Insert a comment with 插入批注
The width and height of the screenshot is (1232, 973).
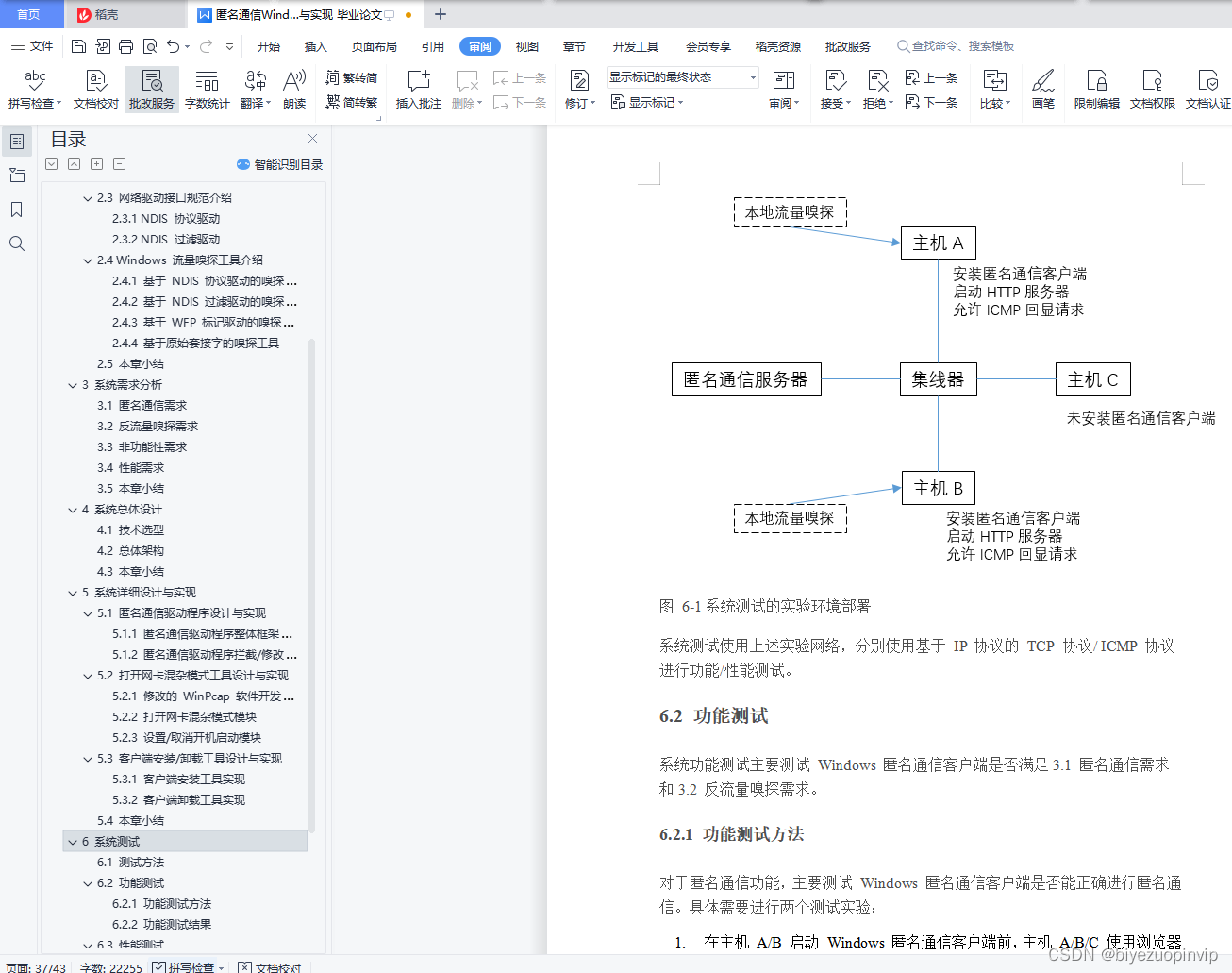tap(418, 88)
